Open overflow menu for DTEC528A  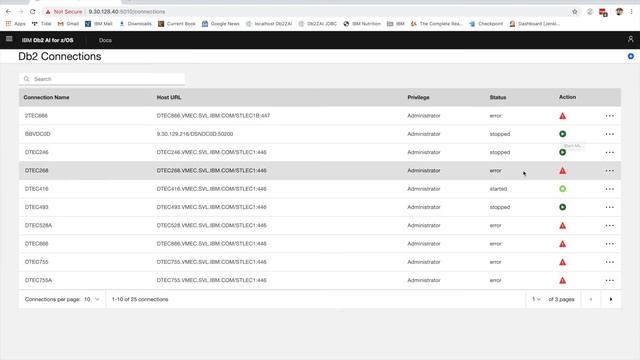pos(609,225)
